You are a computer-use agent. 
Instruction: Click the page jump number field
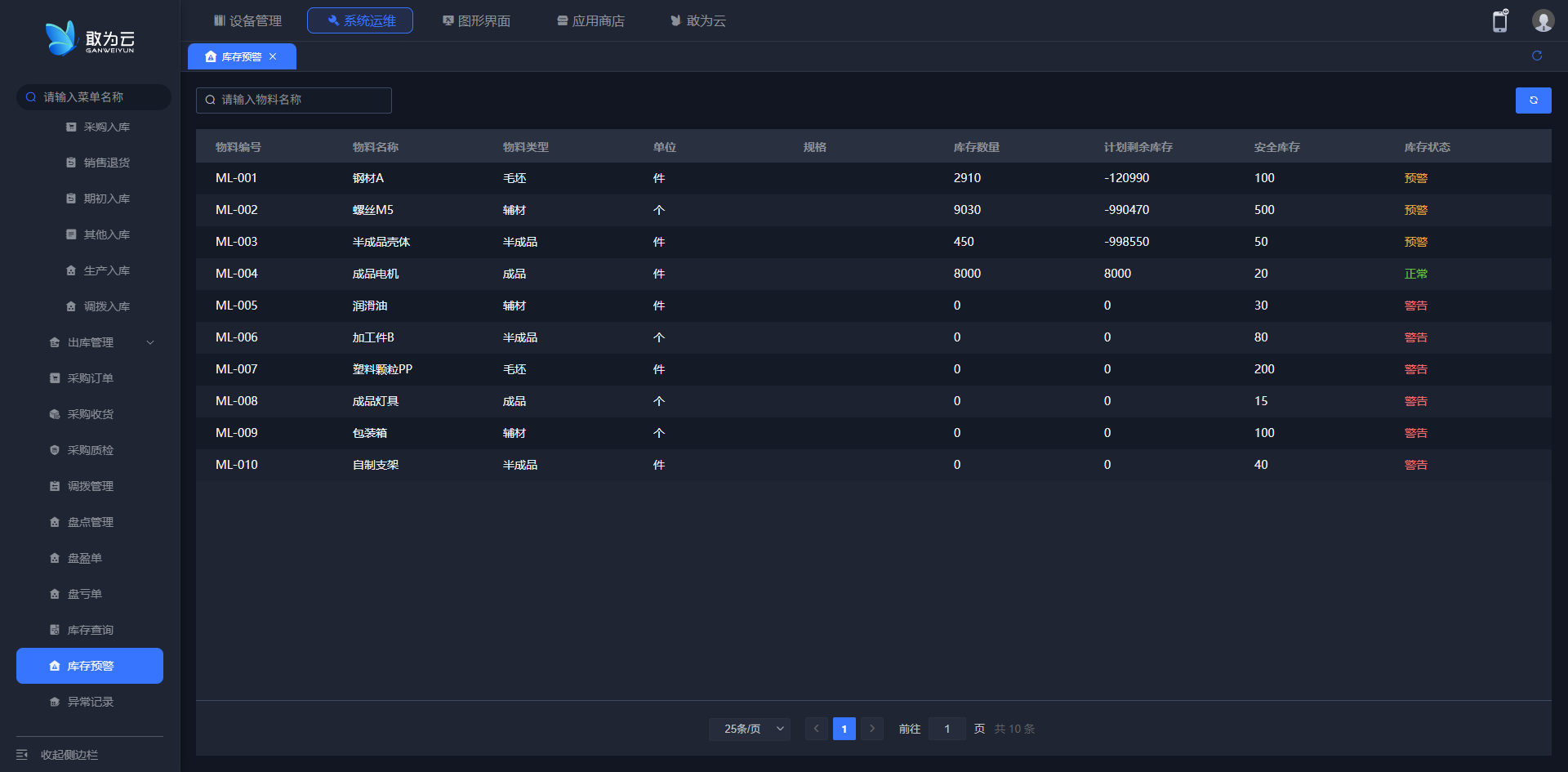pyautogui.click(x=947, y=729)
